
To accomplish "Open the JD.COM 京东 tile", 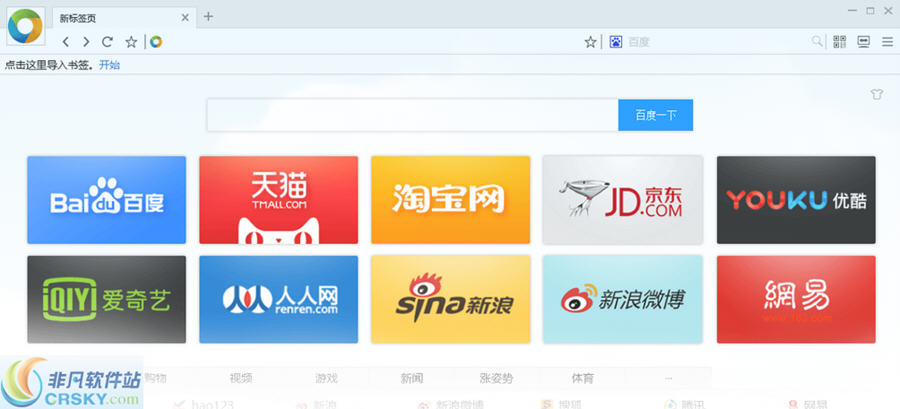I will [623, 200].
